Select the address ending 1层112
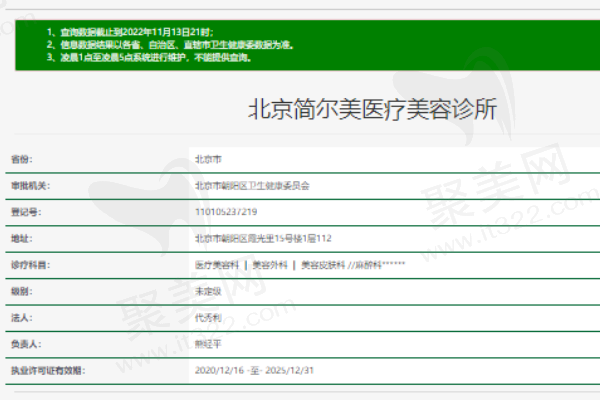 point(263,238)
